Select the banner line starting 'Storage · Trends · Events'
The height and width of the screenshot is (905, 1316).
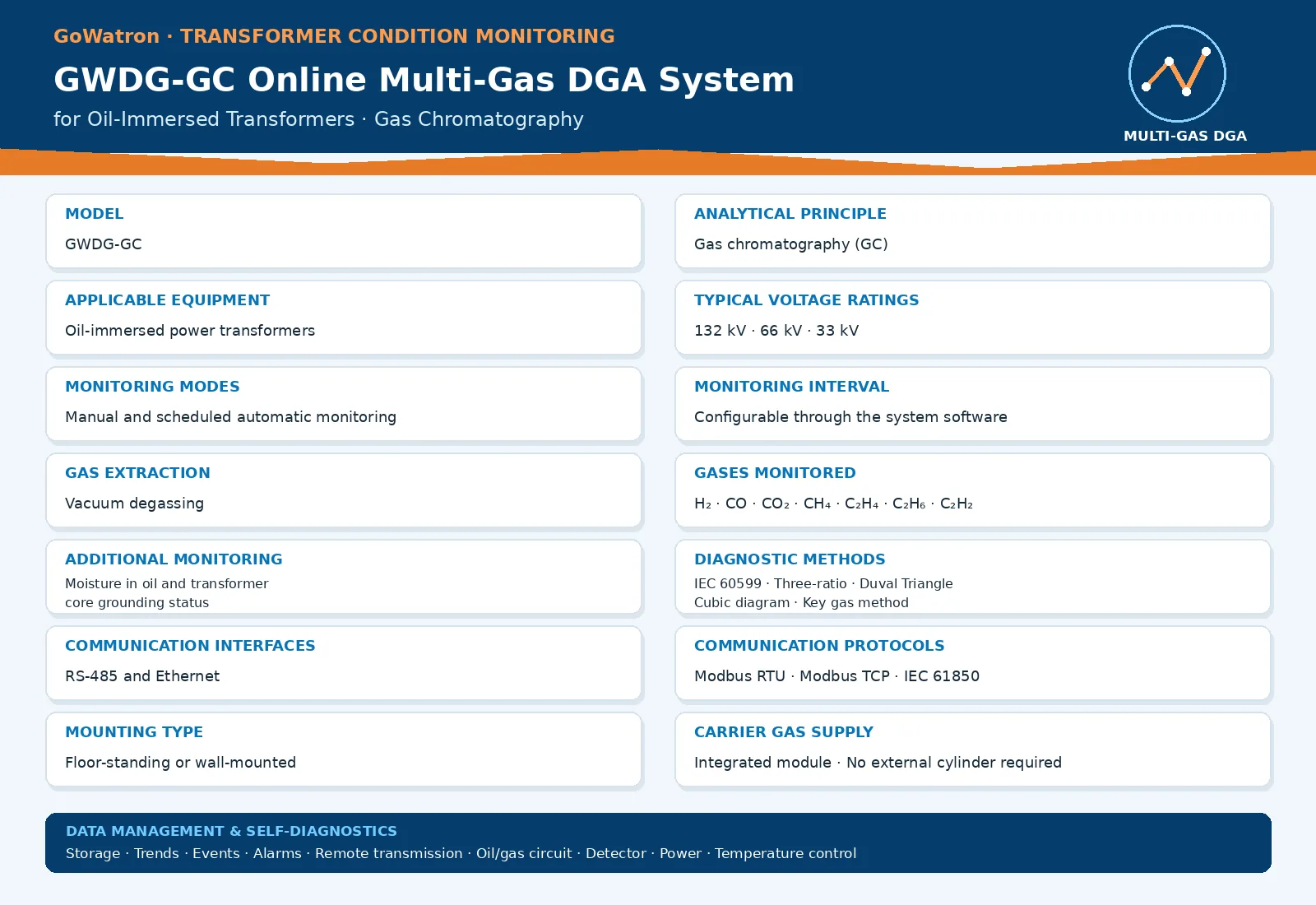point(461,854)
